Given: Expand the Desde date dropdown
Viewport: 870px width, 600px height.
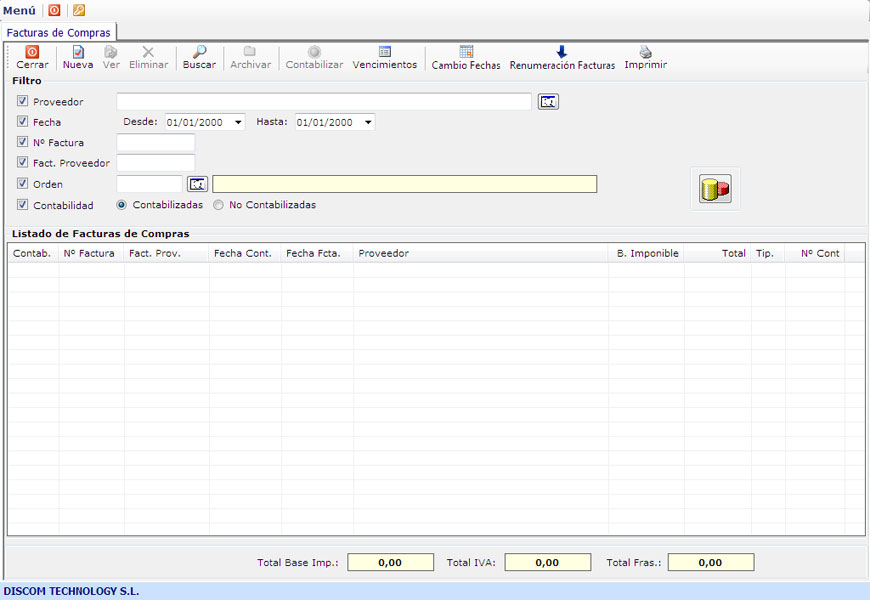Looking at the screenshot, I should [238, 123].
